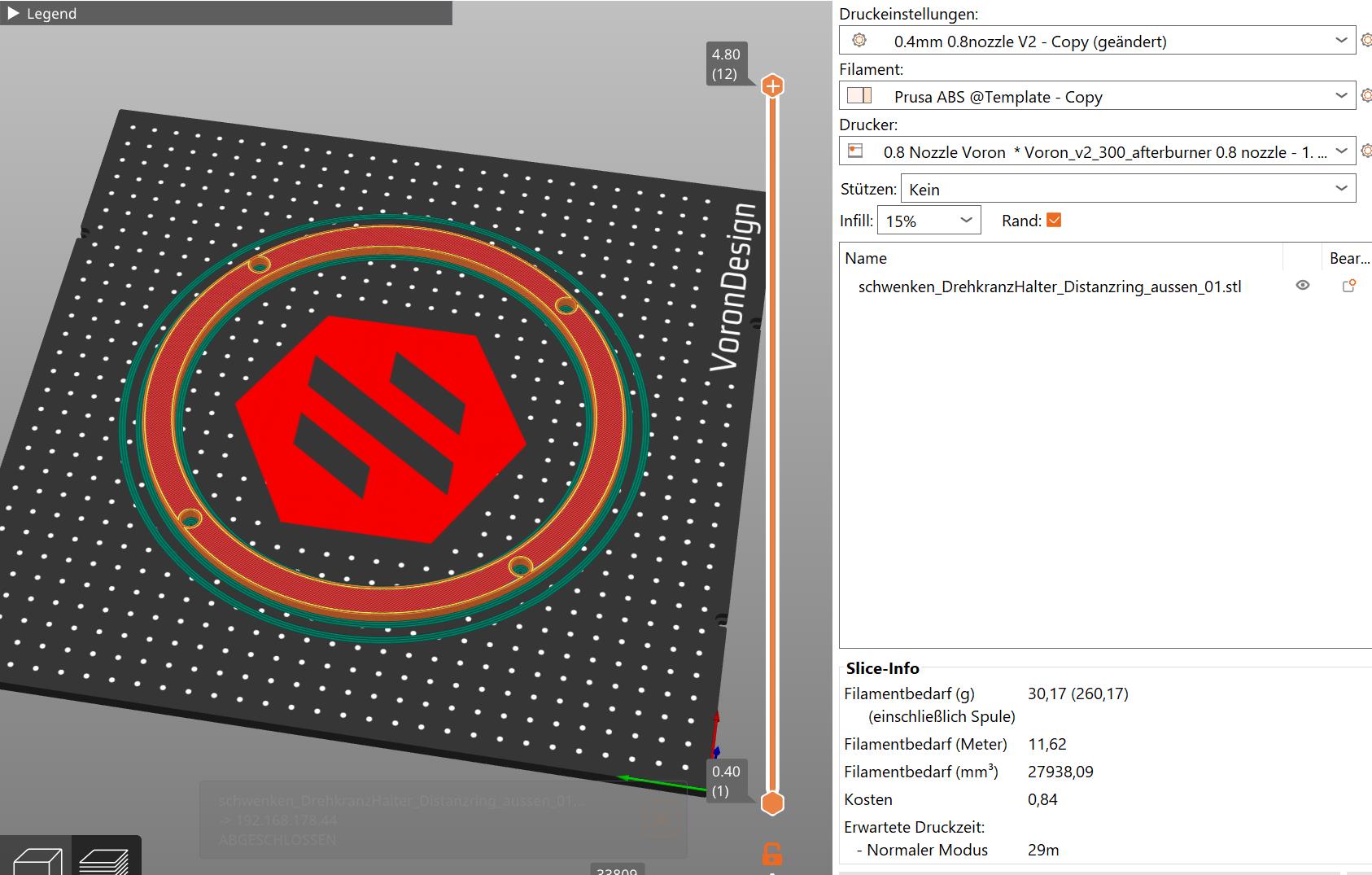Click the Name column header
The width and height of the screenshot is (1372, 875).
[x=865, y=258]
